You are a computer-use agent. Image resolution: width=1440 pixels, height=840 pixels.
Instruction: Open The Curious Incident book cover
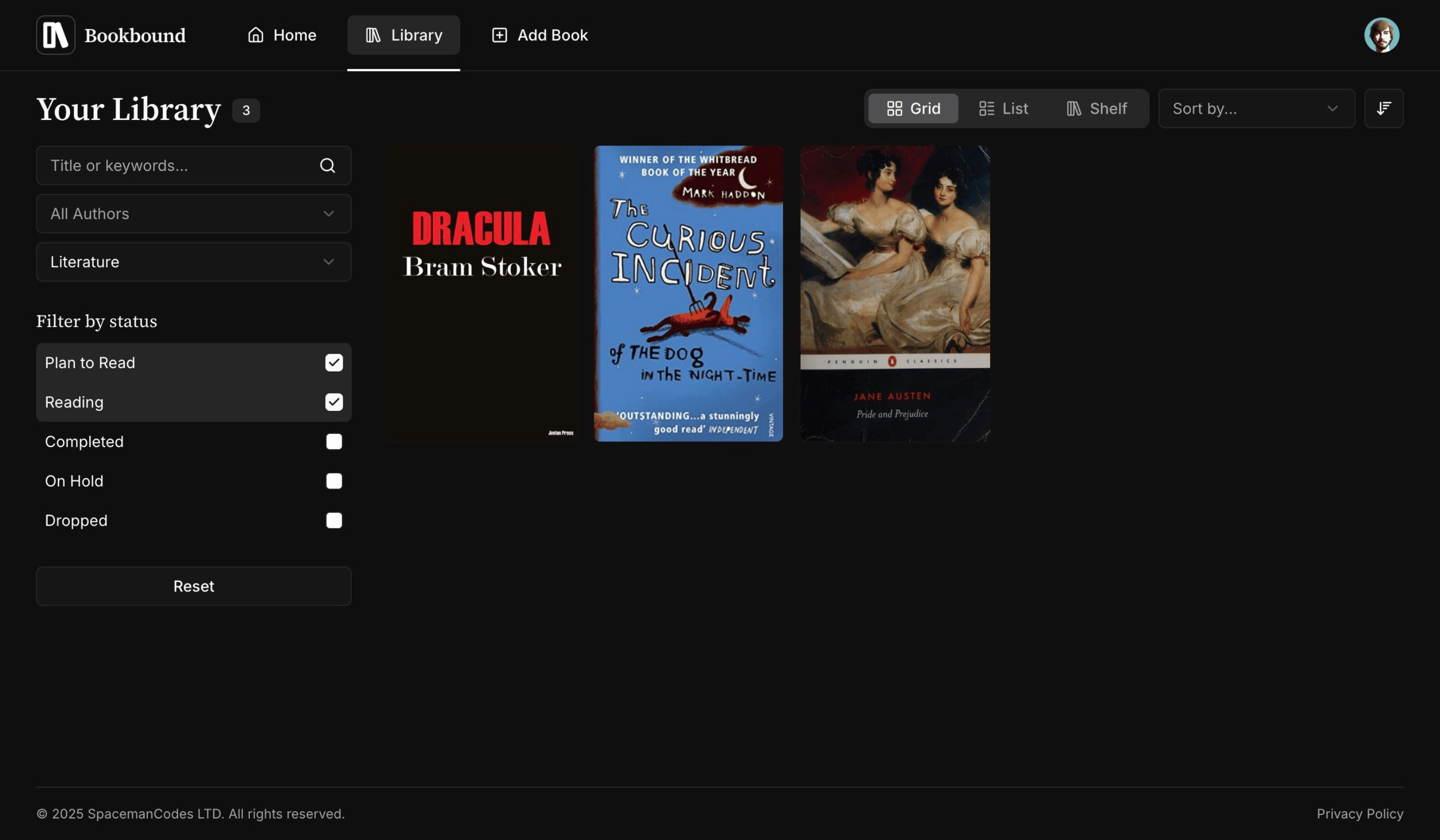click(688, 294)
